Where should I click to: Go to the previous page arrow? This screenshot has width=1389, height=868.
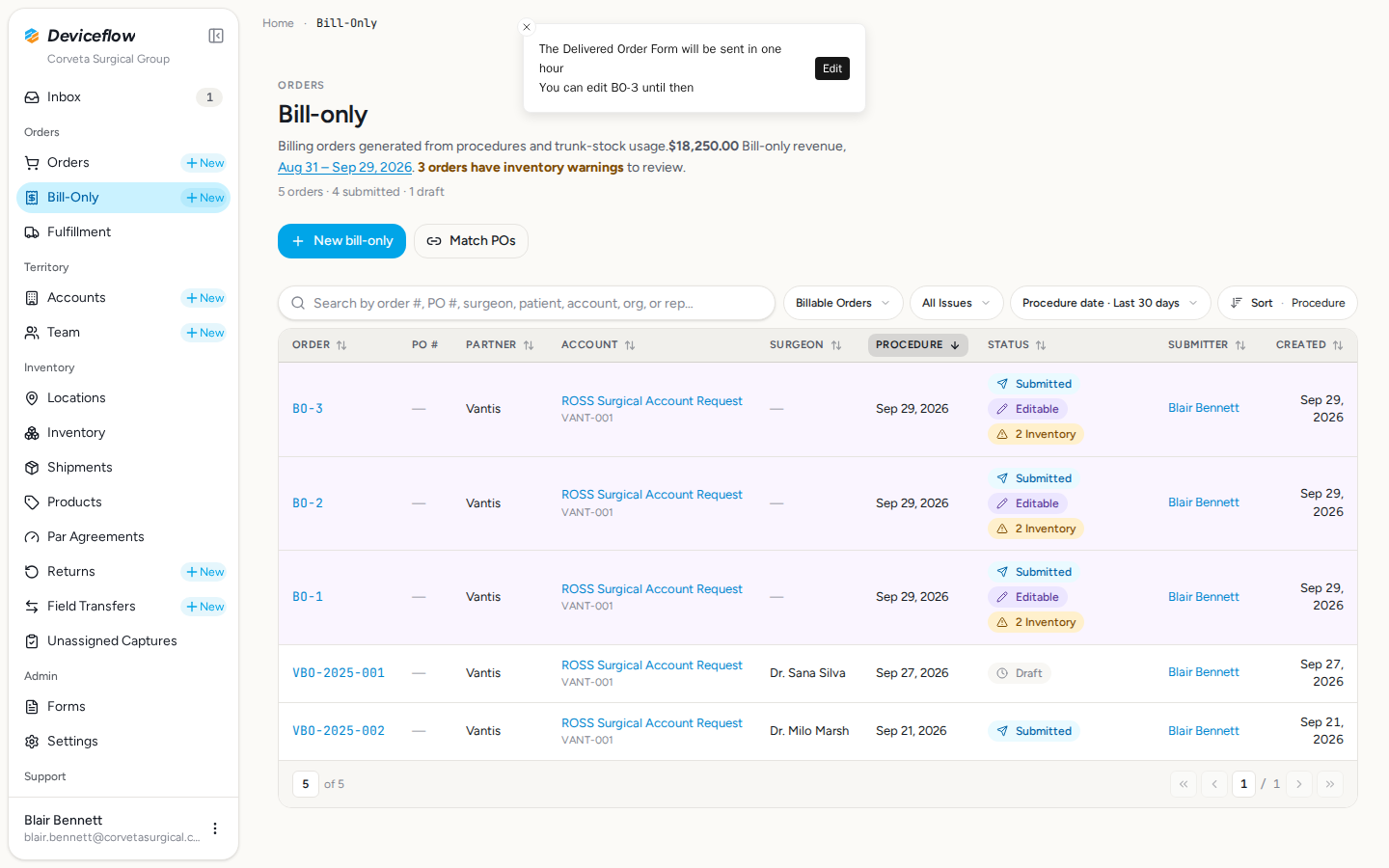1214,784
